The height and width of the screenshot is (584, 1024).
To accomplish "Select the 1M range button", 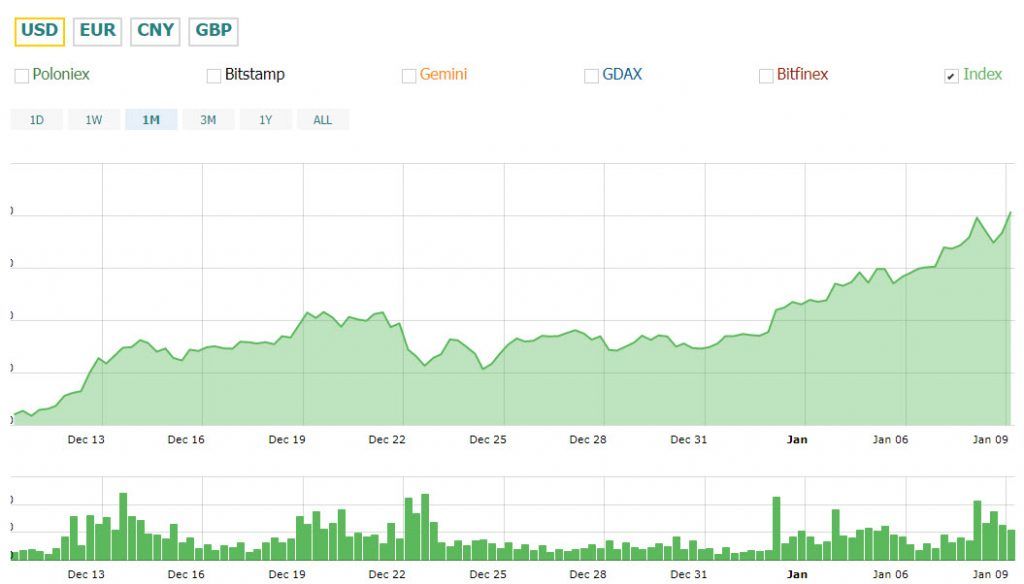I will point(151,120).
